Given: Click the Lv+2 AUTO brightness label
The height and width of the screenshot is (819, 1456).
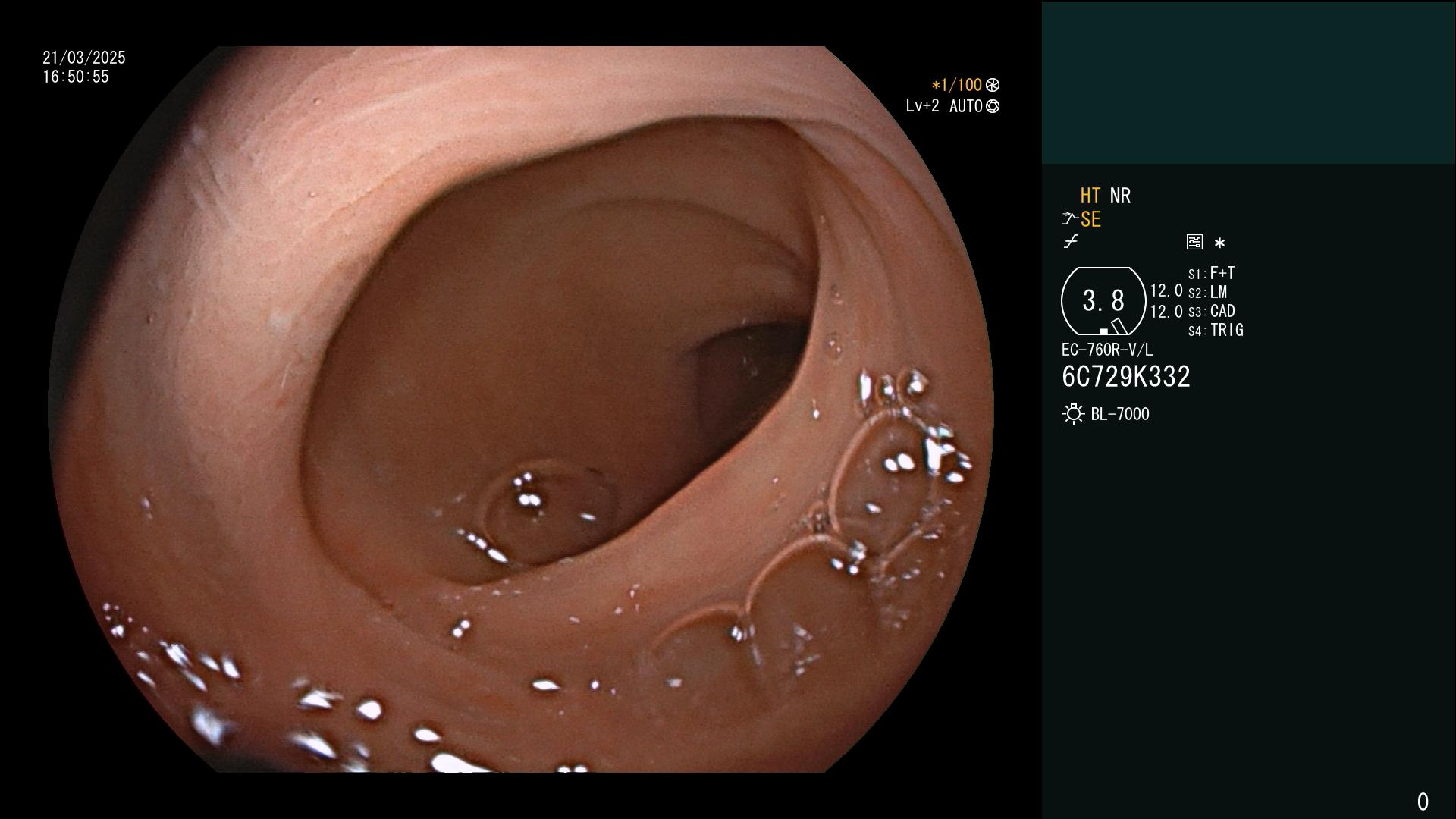Looking at the screenshot, I should point(944,106).
